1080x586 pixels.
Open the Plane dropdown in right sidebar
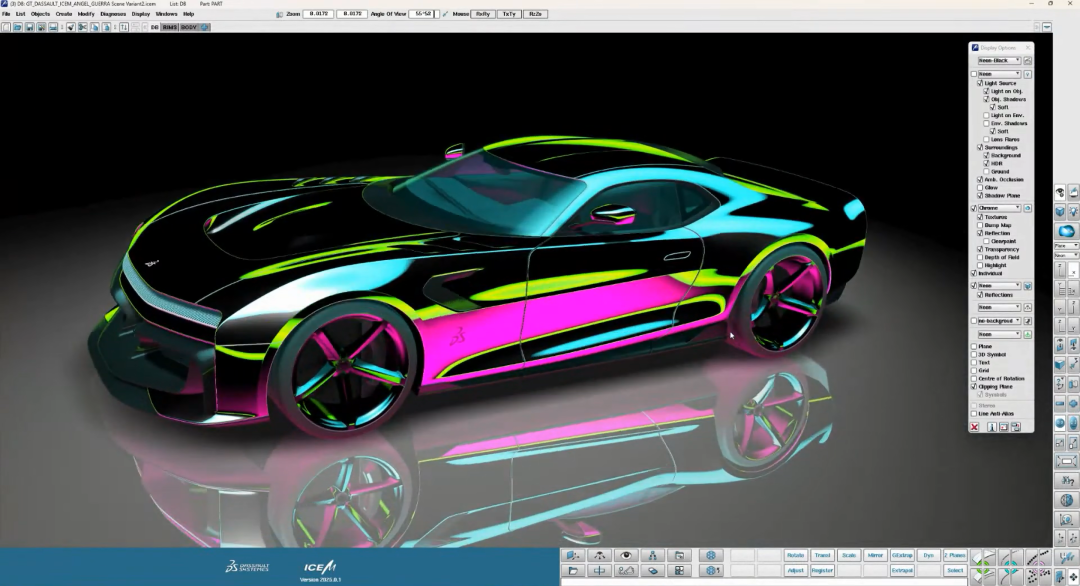pyautogui.click(x=1066, y=246)
